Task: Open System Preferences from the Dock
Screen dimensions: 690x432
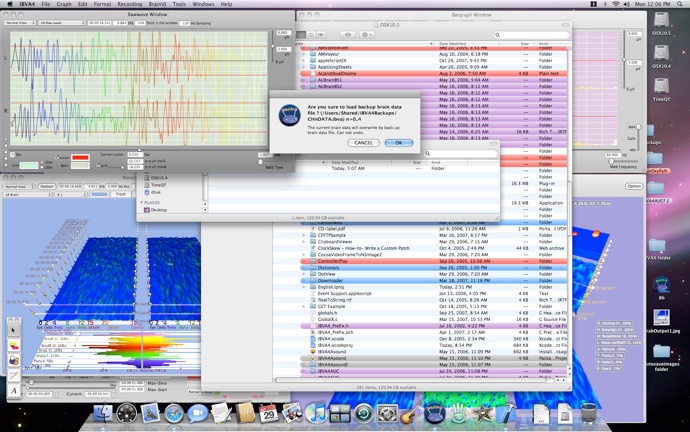Action: tap(387, 414)
